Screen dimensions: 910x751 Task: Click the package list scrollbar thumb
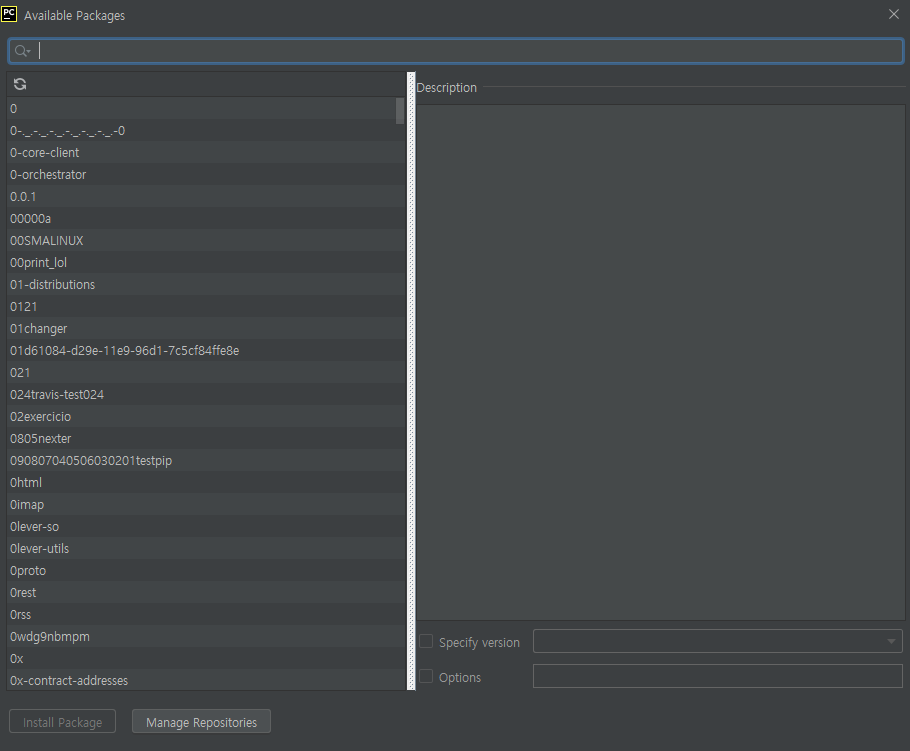[400, 111]
